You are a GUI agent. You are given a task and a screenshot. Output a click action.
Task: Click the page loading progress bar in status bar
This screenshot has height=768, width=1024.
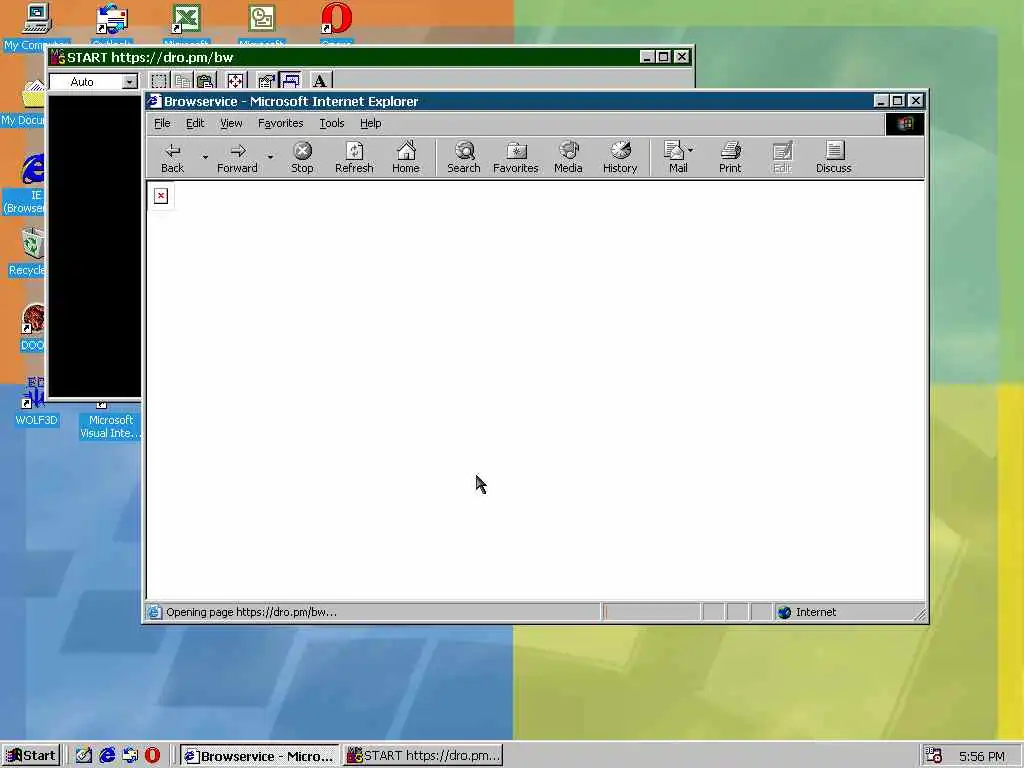651,612
